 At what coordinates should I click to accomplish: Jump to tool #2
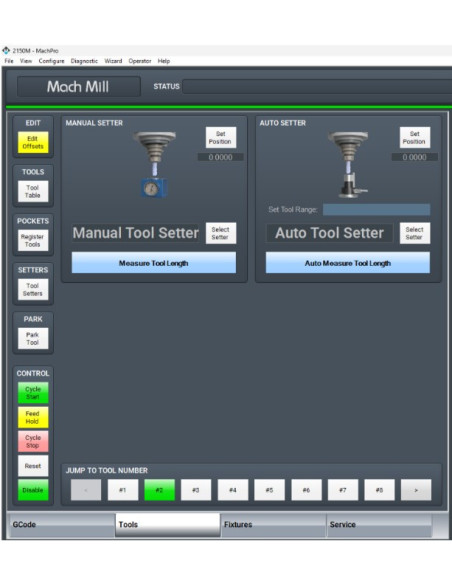(159, 490)
